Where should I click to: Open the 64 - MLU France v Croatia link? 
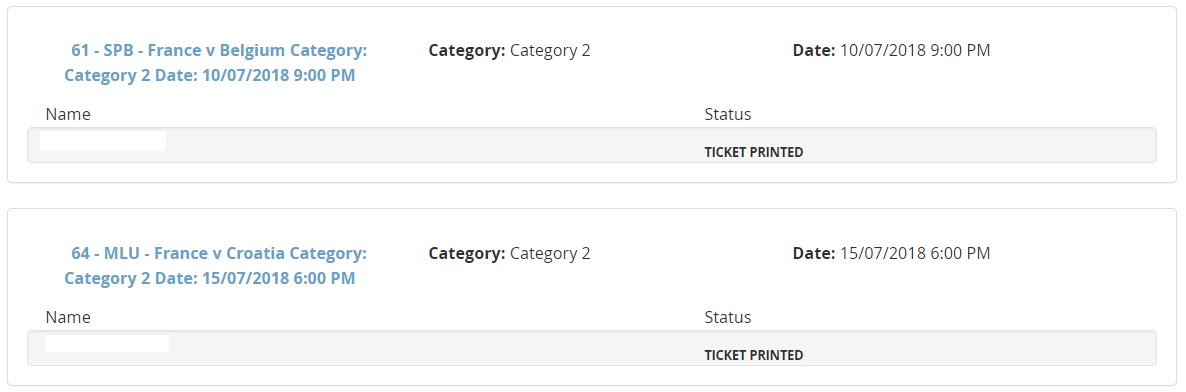click(216, 266)
